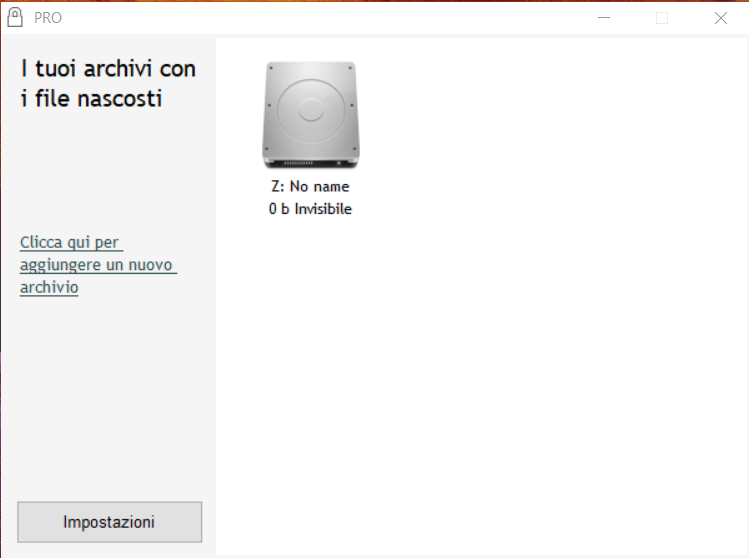Click the padlock app icon in title bar
The image size is (749, 558).
click(x=15, y=18)
